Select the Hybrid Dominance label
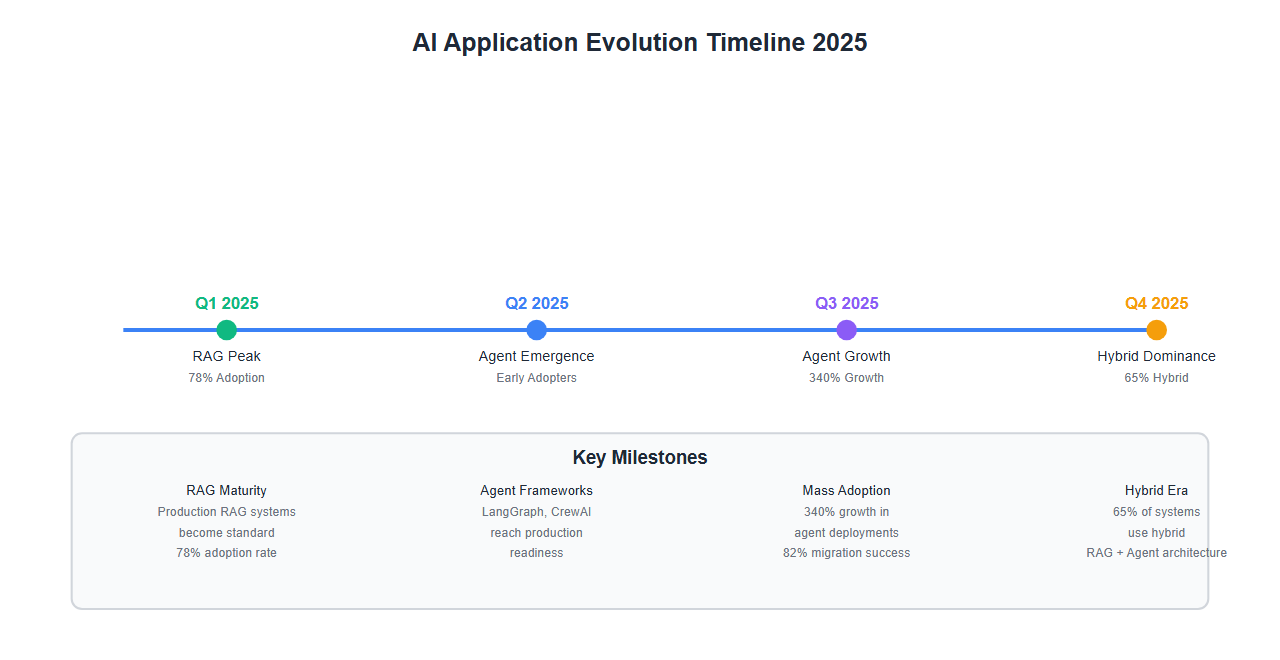The width and height of the screenshot is (1280, 660). (1157, 356)
